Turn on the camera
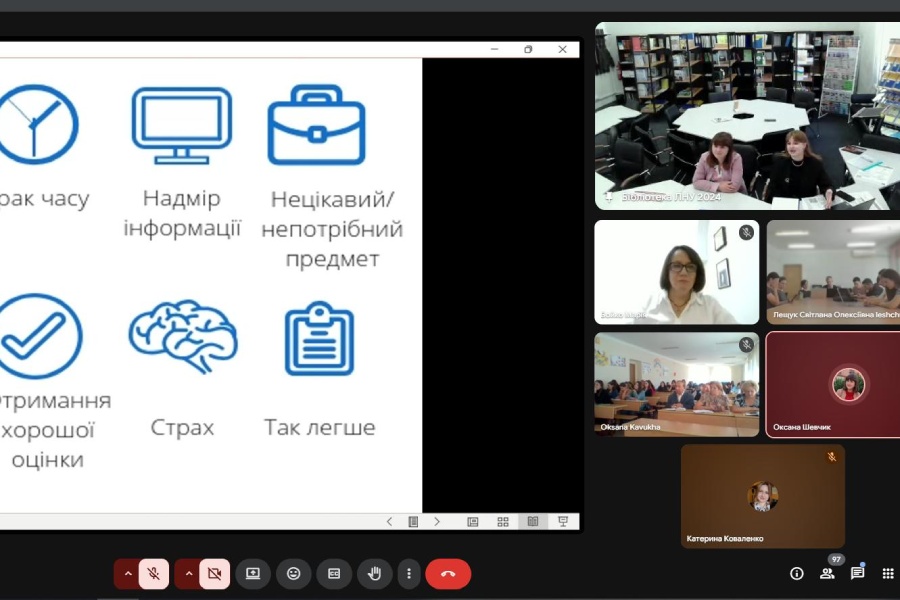900x600 pixels. (x=213, y=573)
